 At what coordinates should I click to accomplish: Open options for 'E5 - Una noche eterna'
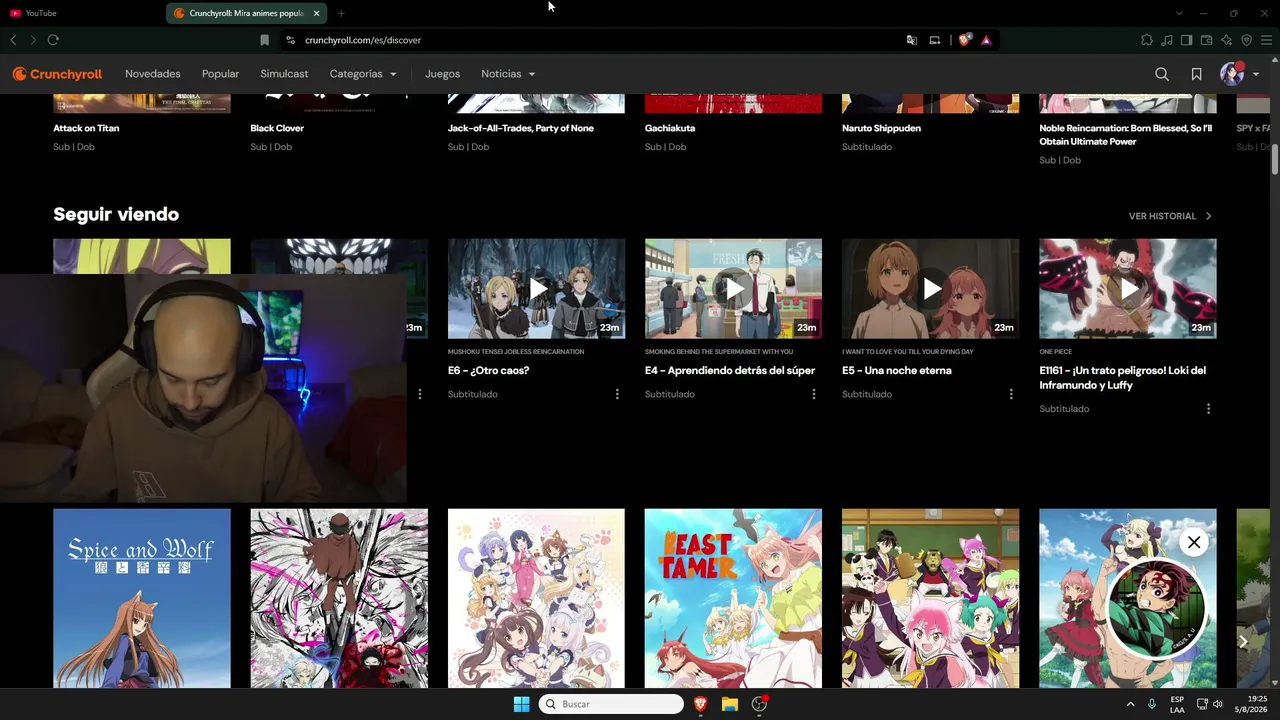click(1011, 394)
